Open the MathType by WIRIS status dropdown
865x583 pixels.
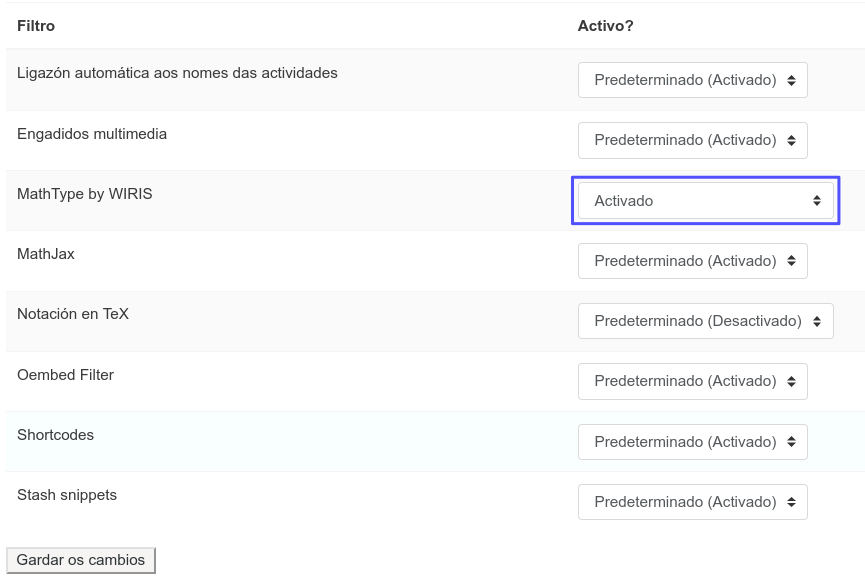pyautogui.click(x=705, y=201)
